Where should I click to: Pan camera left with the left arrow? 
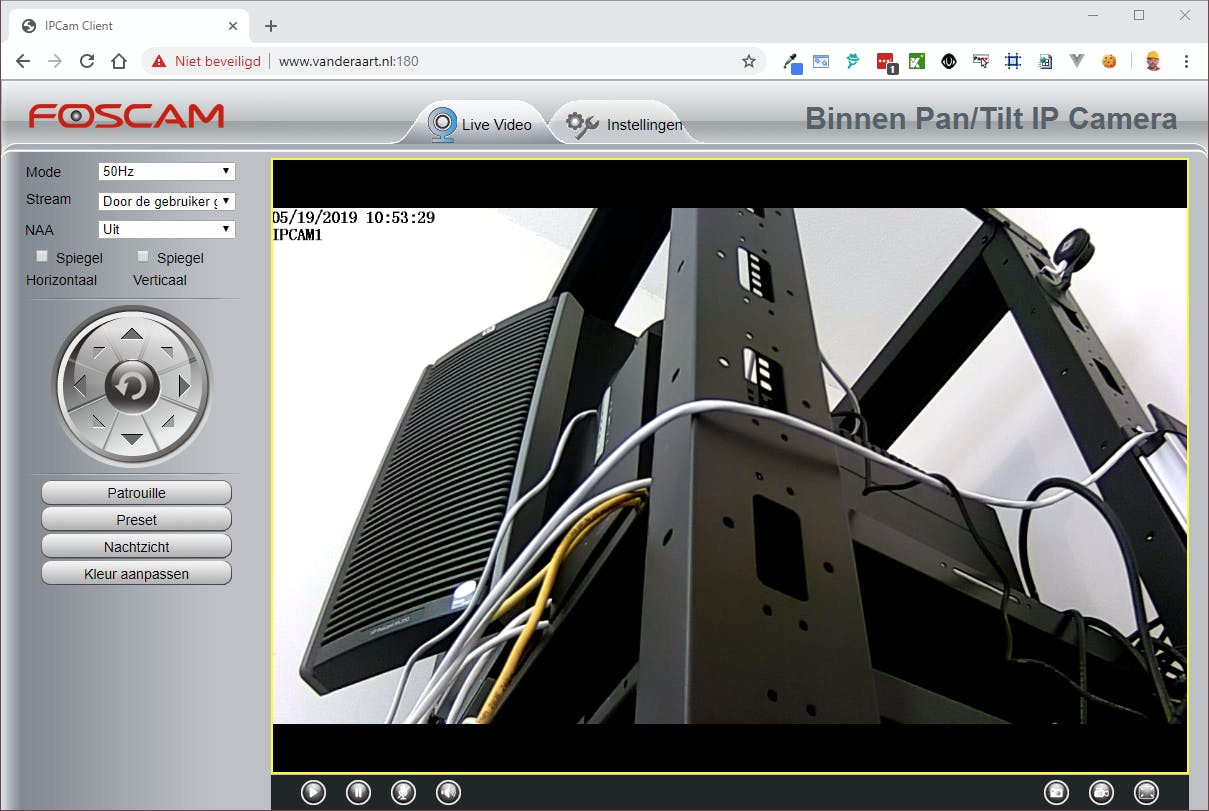coord(80,386)
